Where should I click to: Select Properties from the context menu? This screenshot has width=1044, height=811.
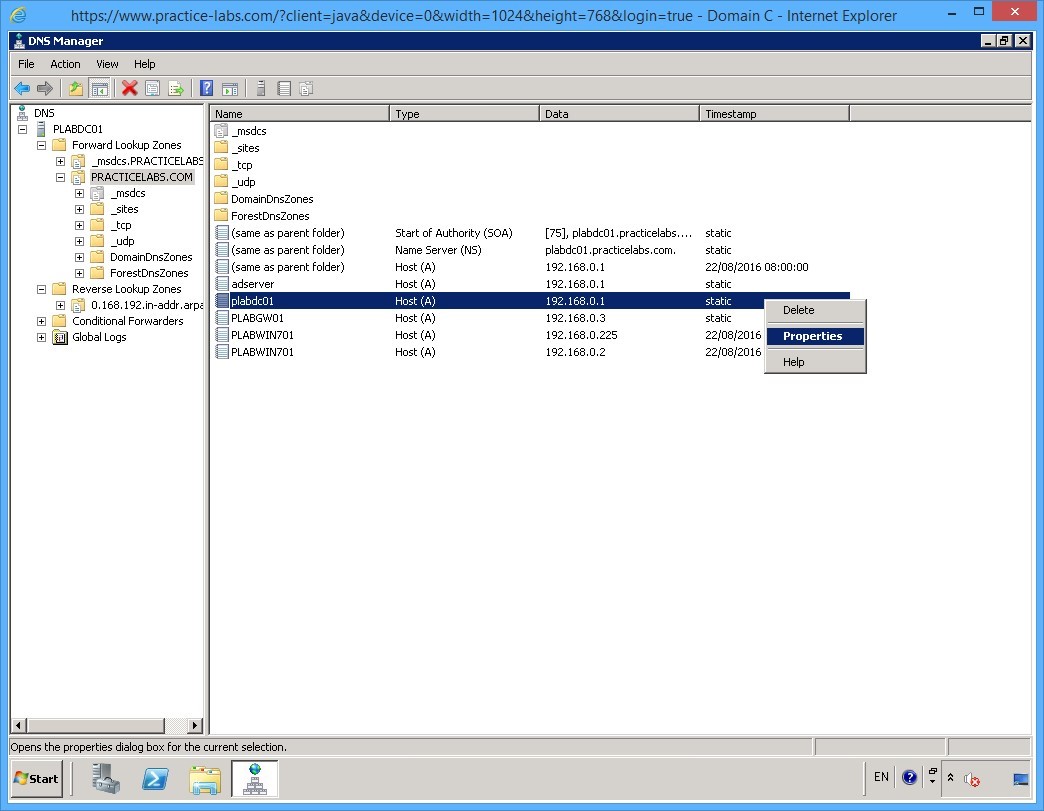811,336
